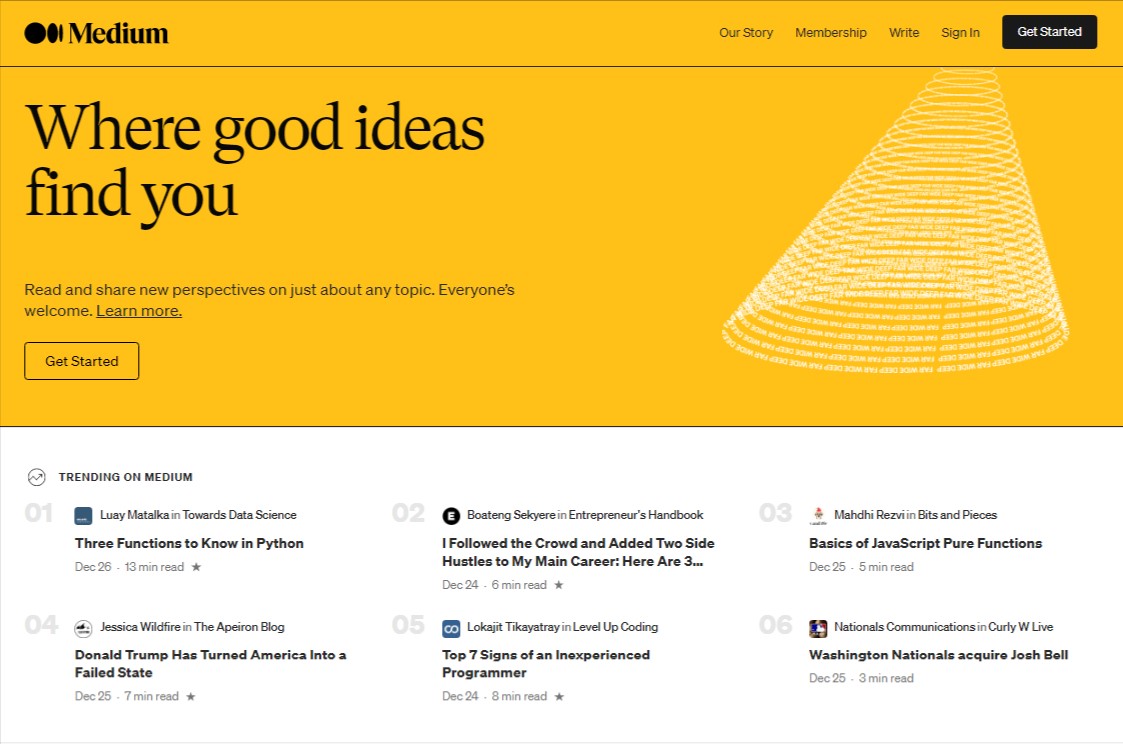Visit Level Up Coding publication link
The image size is (1123, 744).
[615, 627]
